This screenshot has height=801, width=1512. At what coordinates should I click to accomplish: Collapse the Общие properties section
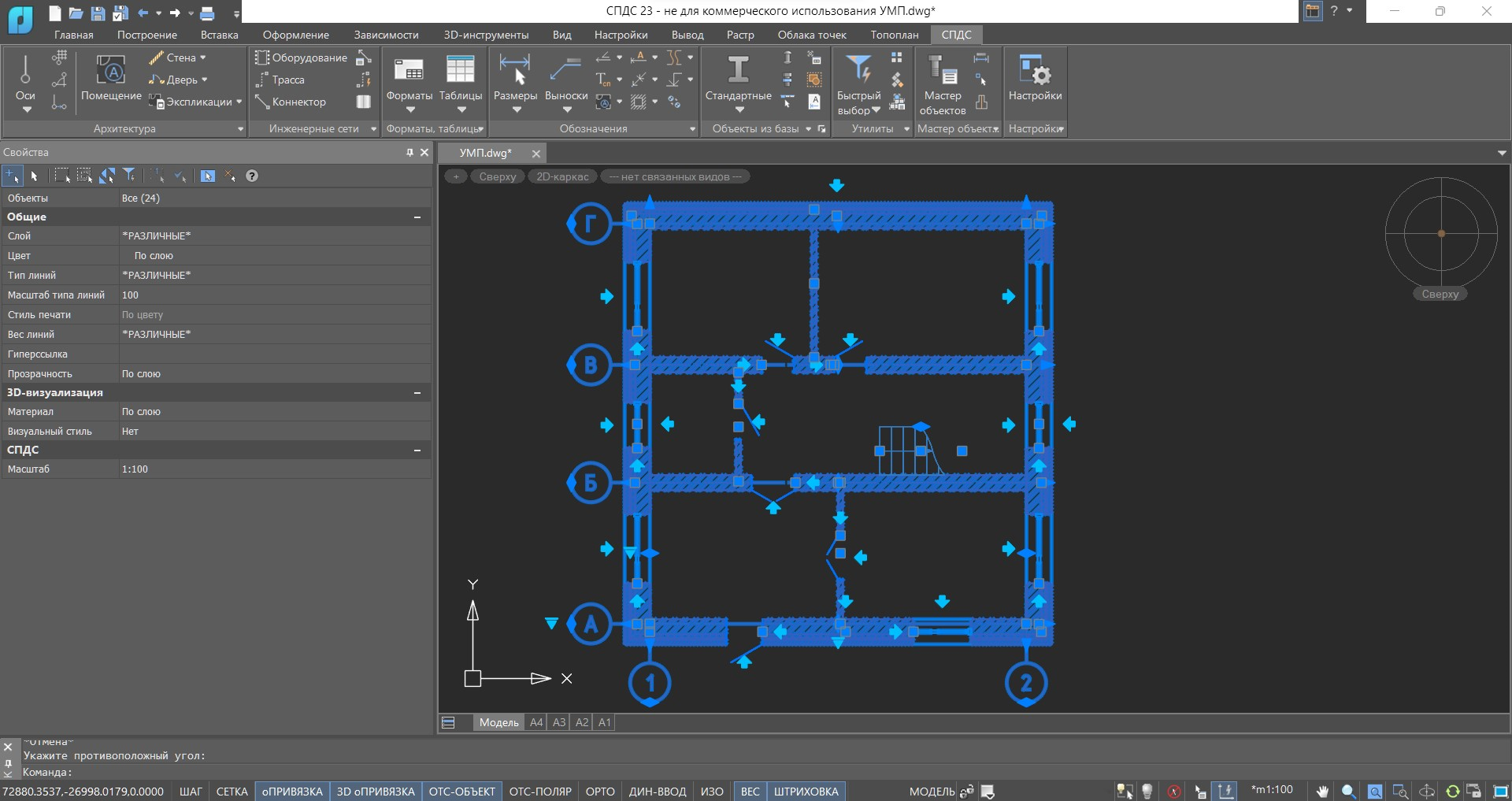point(417,217)
